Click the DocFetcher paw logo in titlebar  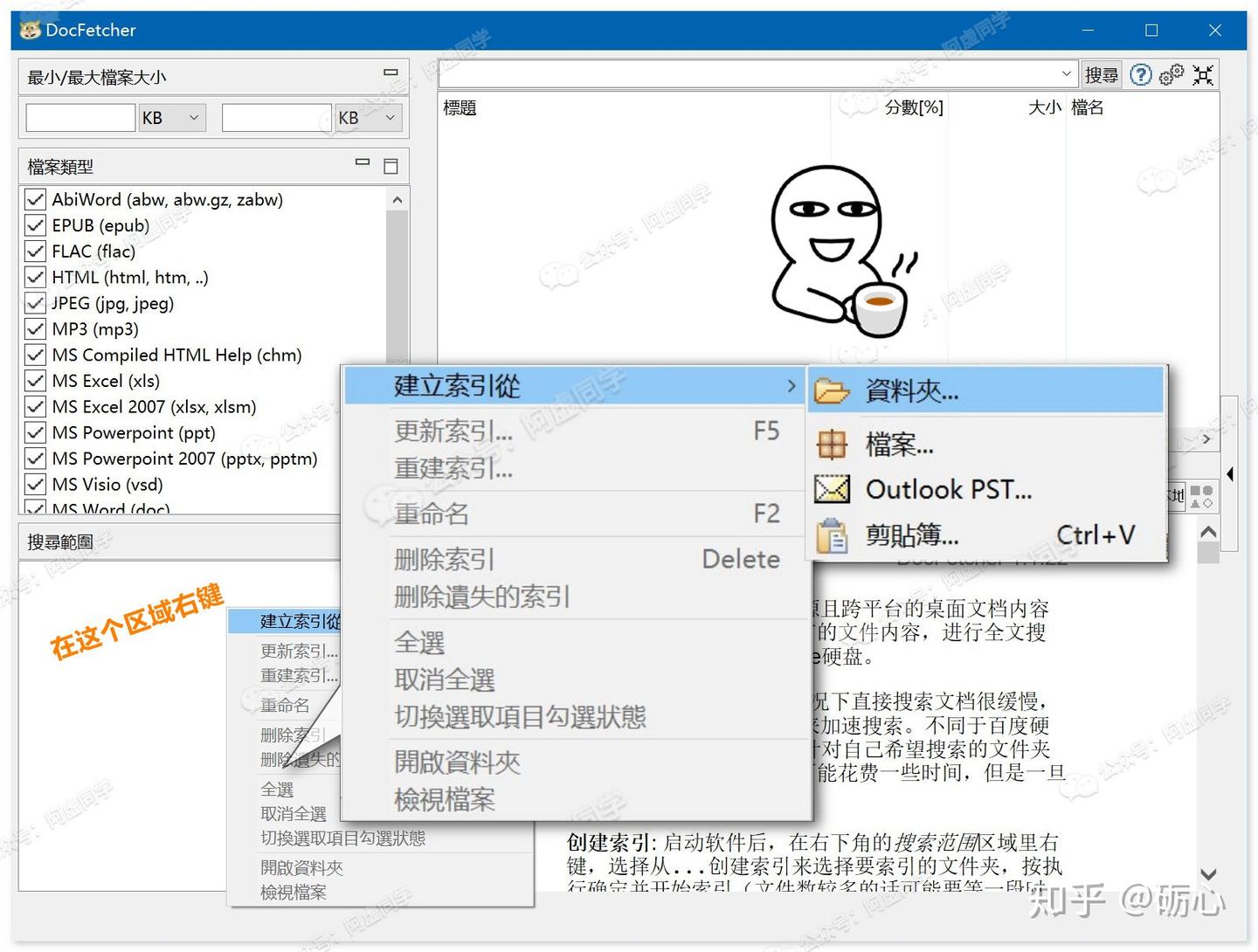tap(31, 30)
